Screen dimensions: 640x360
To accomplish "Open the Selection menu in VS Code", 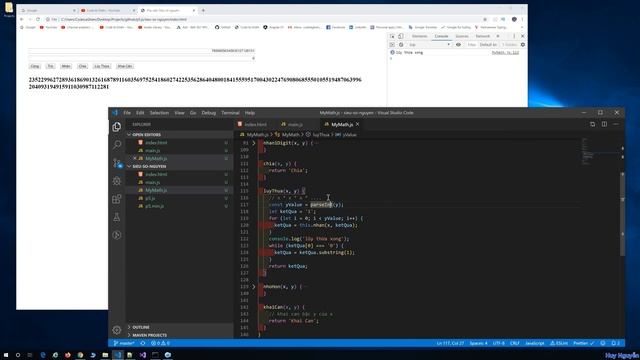I will click(159, 113).
